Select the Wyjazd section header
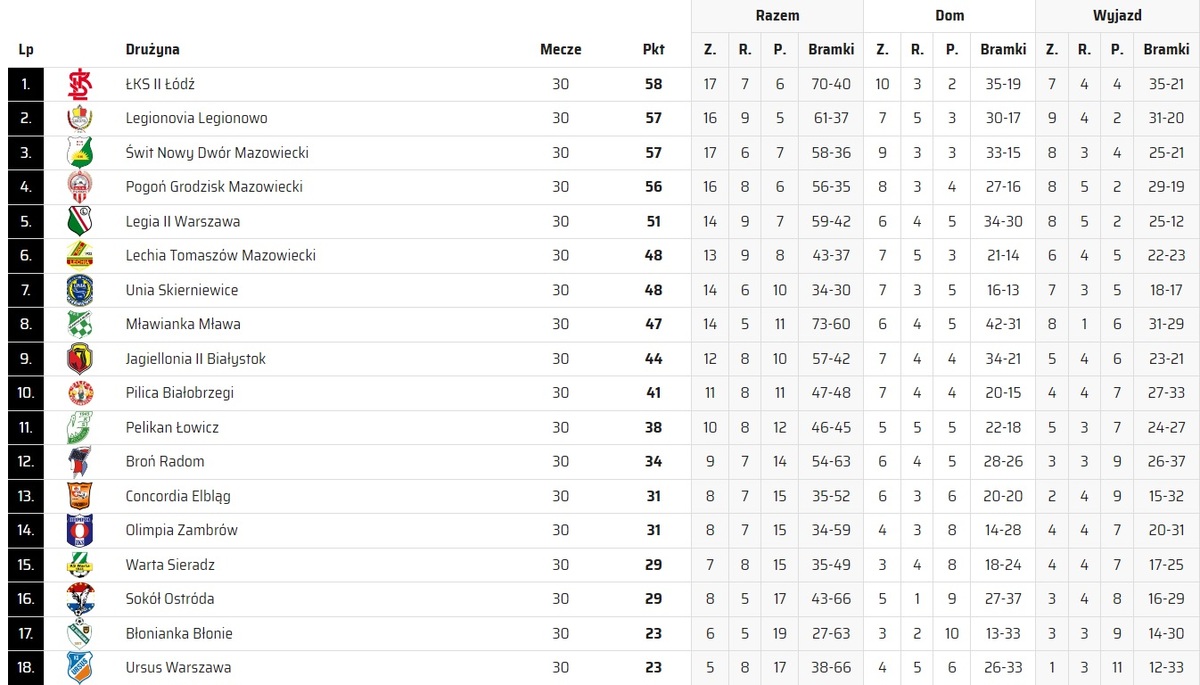Screen dimensions: 1200x685 point(1117,16)
